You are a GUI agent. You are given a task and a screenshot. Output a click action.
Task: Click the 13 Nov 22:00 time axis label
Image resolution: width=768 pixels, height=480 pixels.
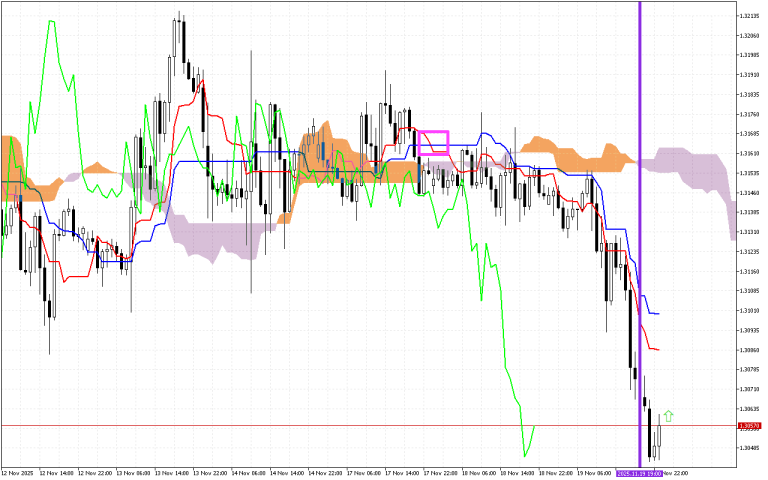tap(210, 474)
